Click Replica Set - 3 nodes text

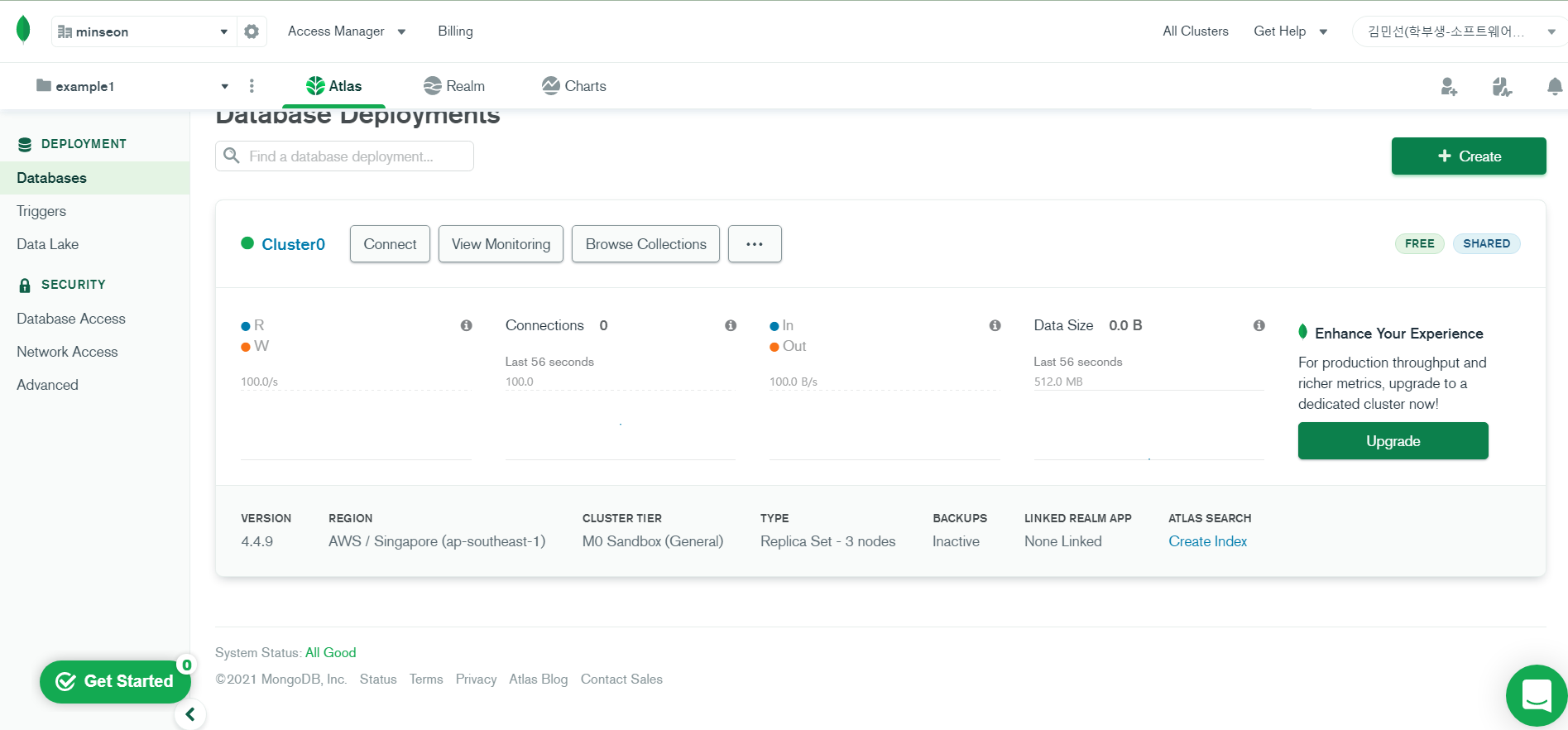828,541
